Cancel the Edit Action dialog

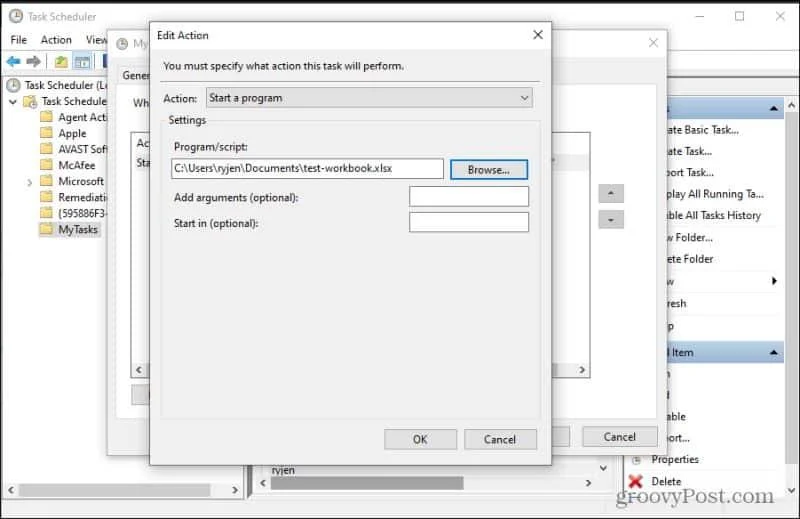[x=500, y=439]
